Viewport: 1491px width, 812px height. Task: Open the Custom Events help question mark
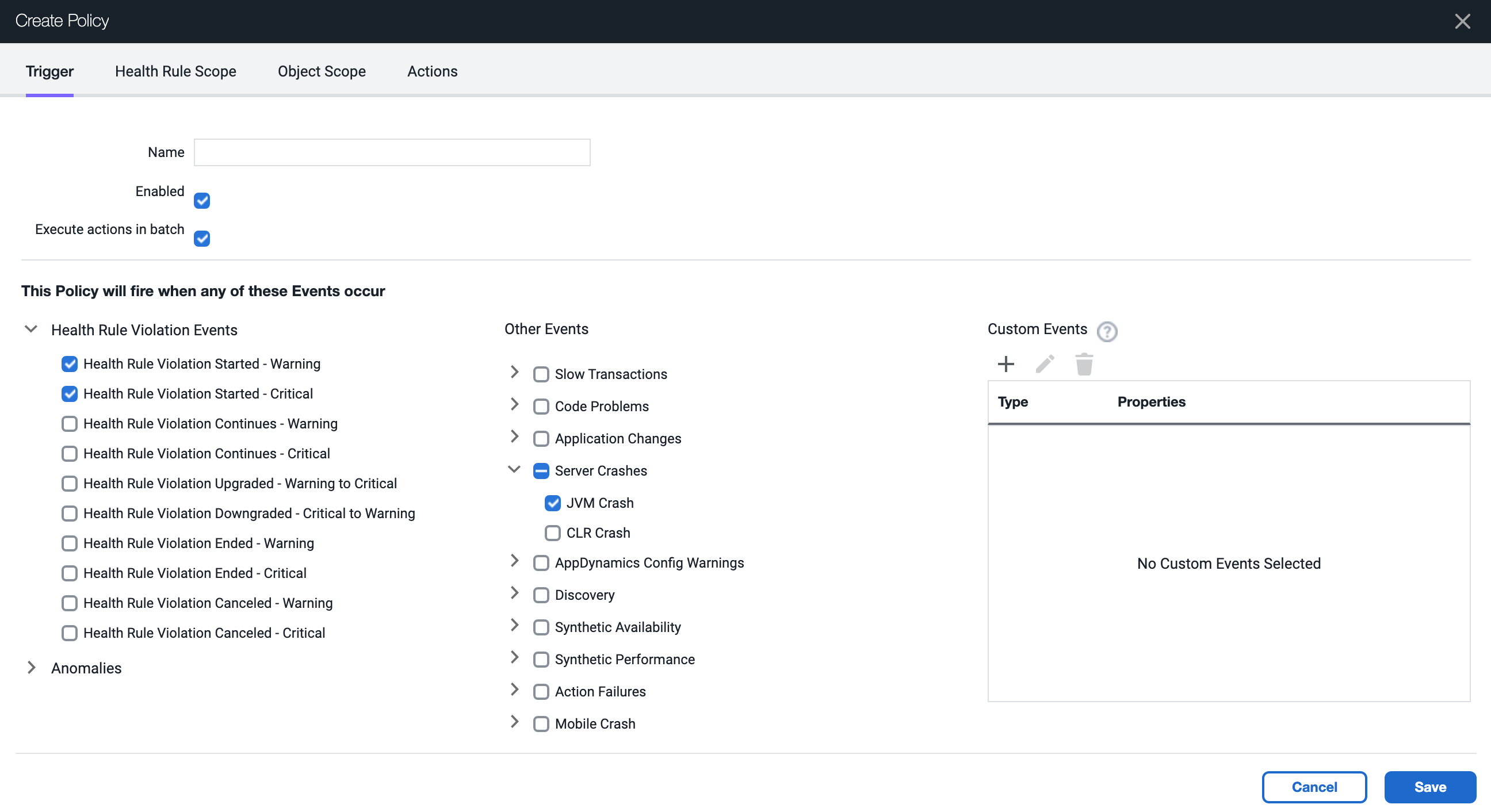[1107, 332]
